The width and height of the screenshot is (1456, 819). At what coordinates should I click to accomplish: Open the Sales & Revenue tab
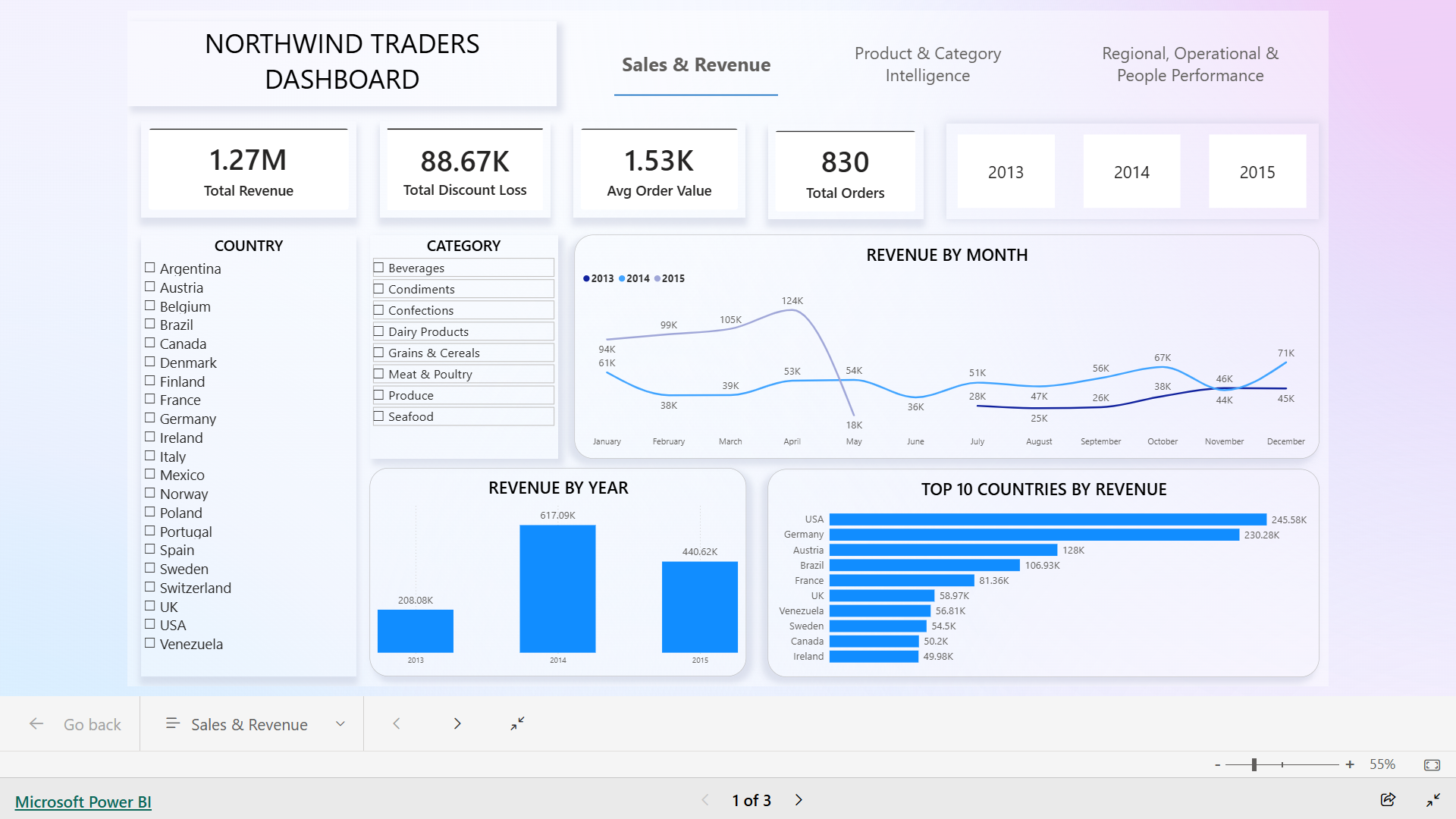[696, 65]
